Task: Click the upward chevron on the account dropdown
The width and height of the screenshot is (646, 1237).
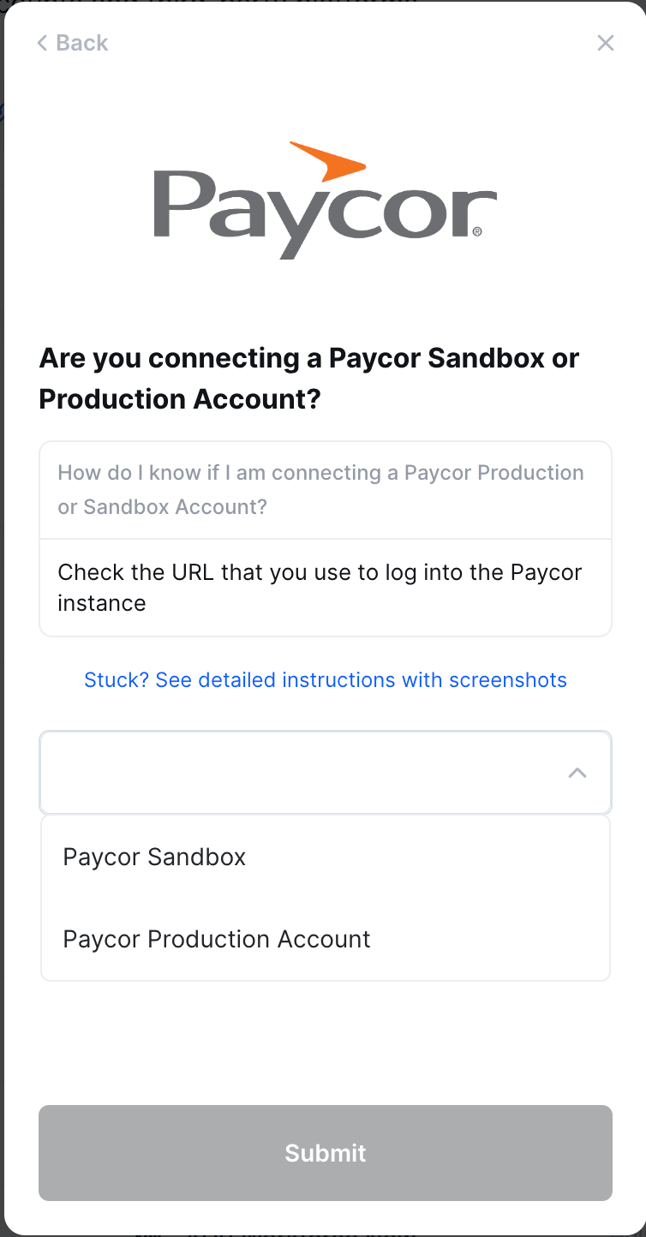Action: pyautogui.click(x=577, y=772)
